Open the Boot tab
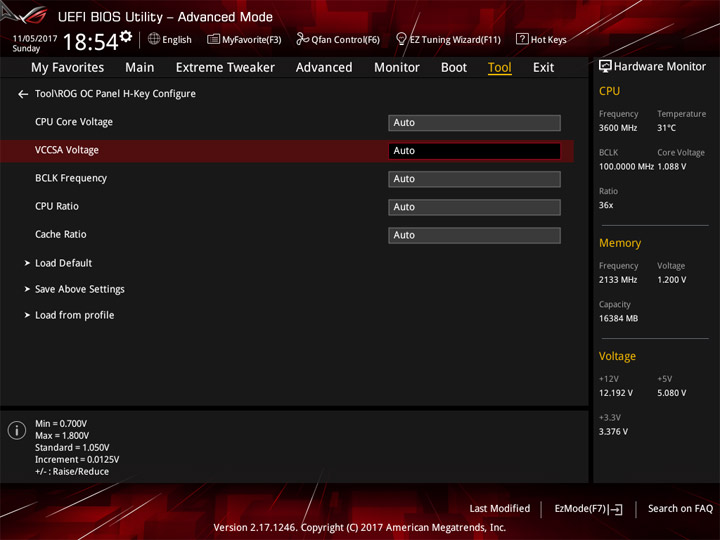Screen dimensions: 720x540 tap(454, 68)
